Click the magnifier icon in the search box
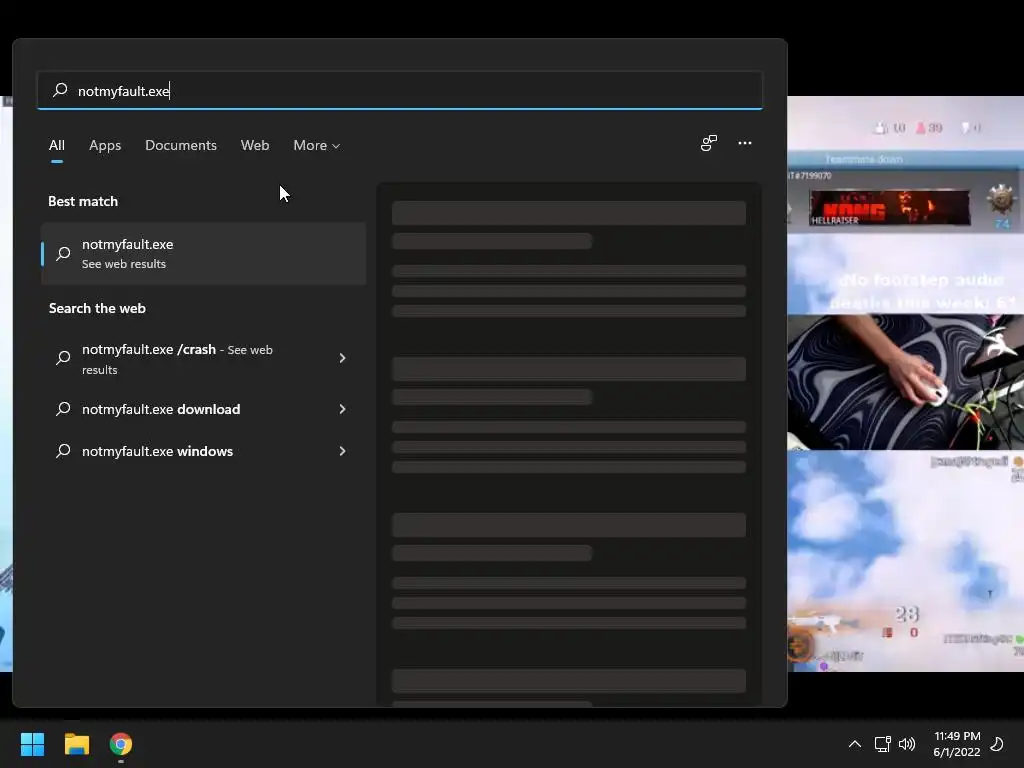 60,90
